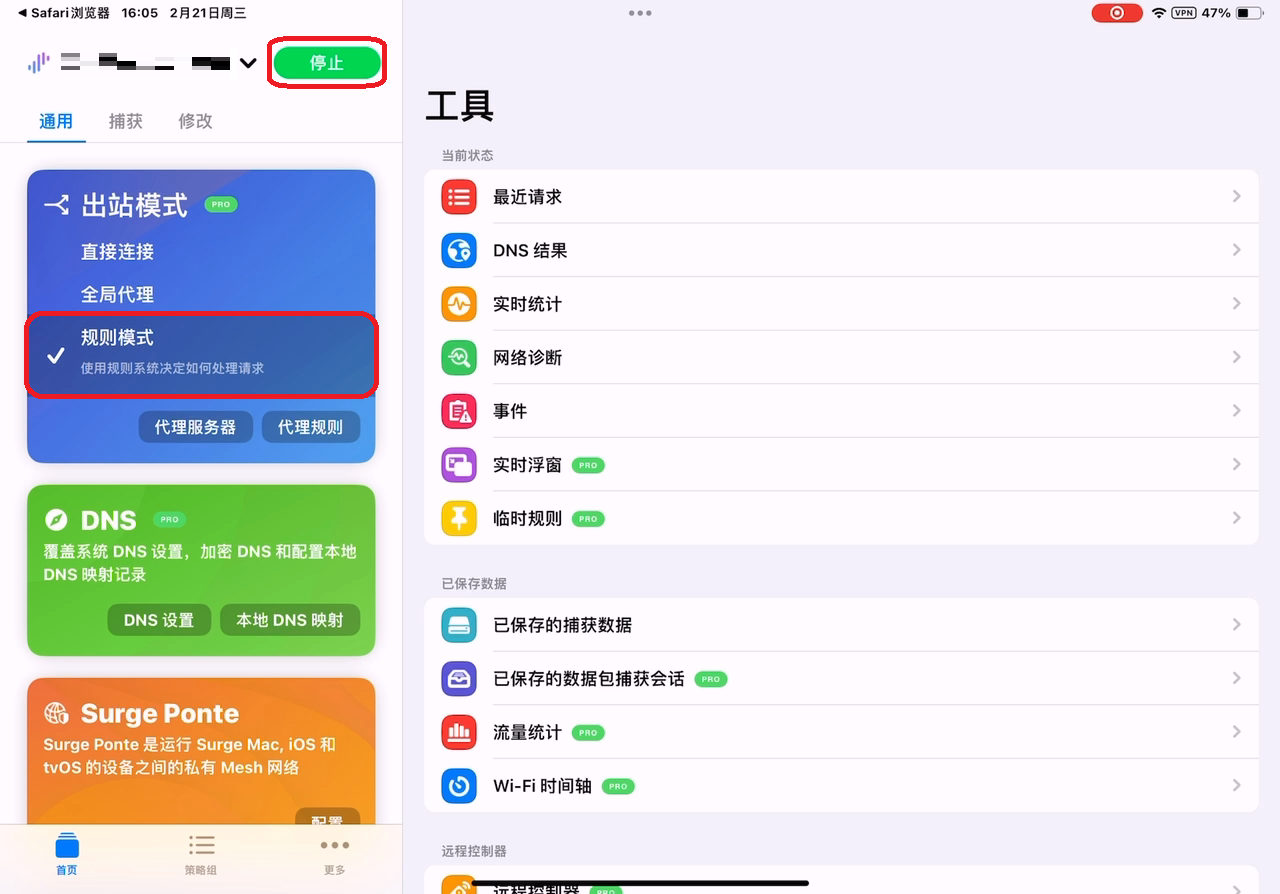The image size is (1280, 894).
Task: Tap the 网络诊断 diagnostic icon
Action: [458, 358]
